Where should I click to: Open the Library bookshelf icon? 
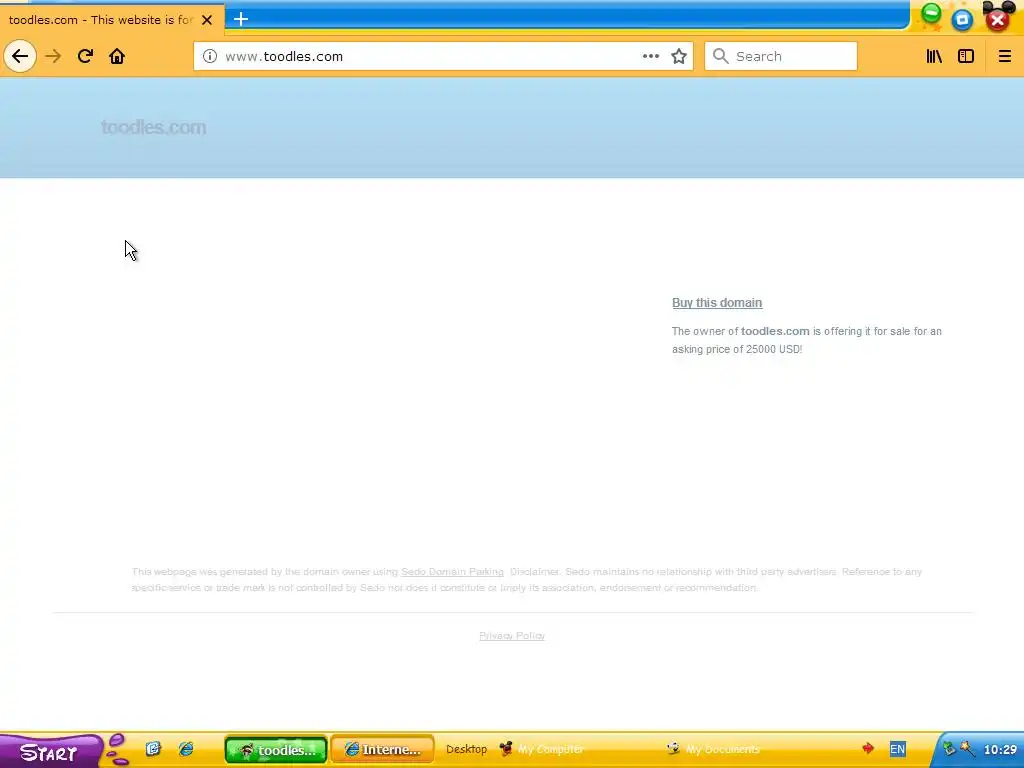(934, 56)
